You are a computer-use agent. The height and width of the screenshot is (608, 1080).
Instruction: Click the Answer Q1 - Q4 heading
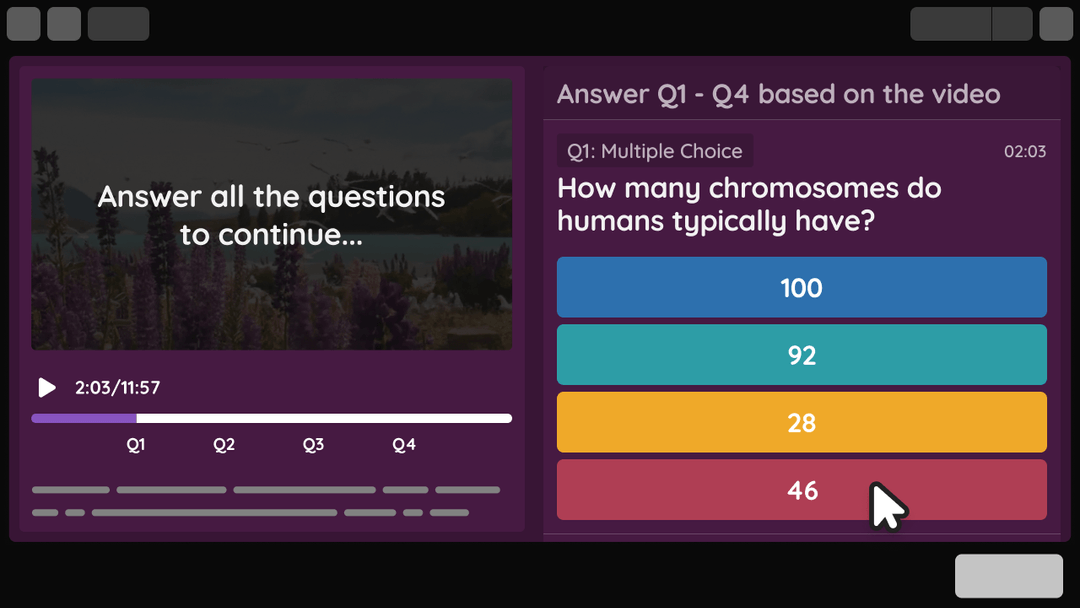click(x=778, y=93)
